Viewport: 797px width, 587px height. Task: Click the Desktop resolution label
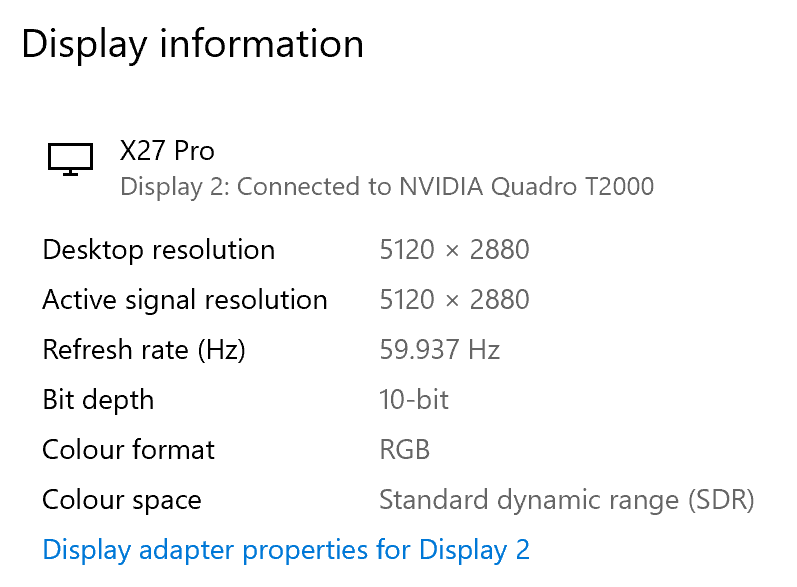click(158, 250)
